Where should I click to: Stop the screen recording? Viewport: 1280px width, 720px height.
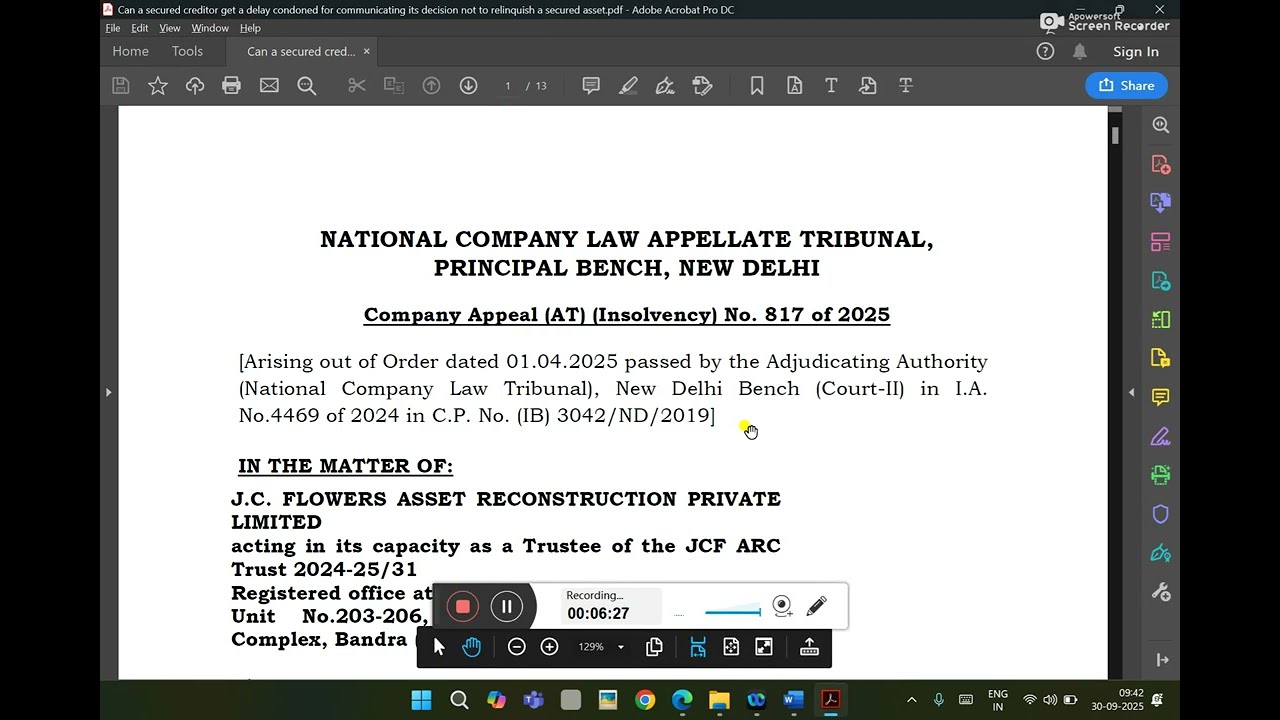pyautogui.click(x=462, y=606)
